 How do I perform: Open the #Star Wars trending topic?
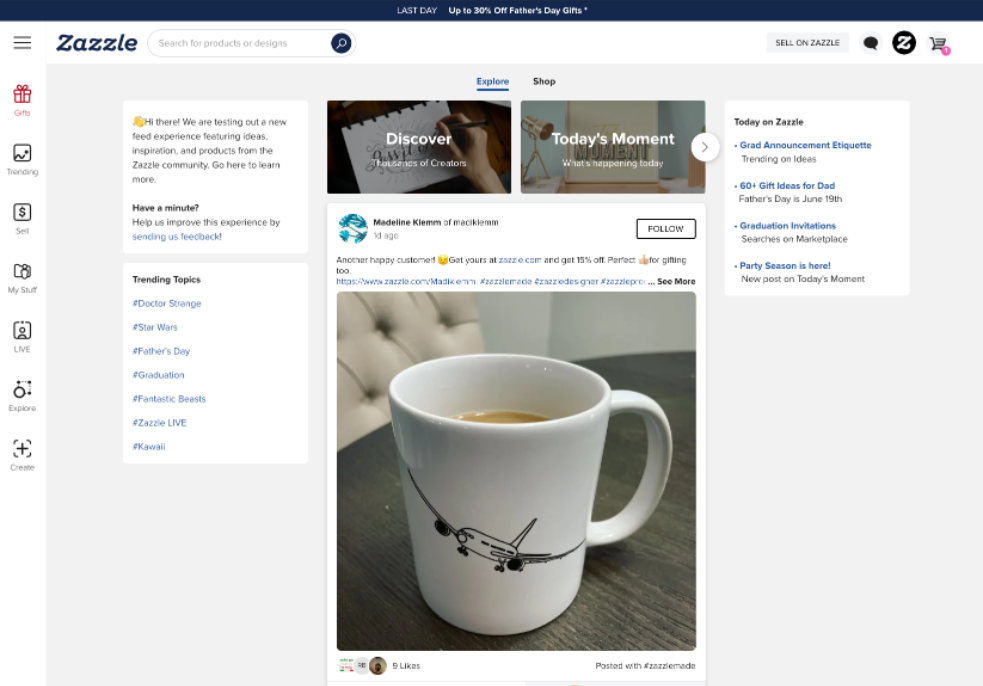click(155, 327)
